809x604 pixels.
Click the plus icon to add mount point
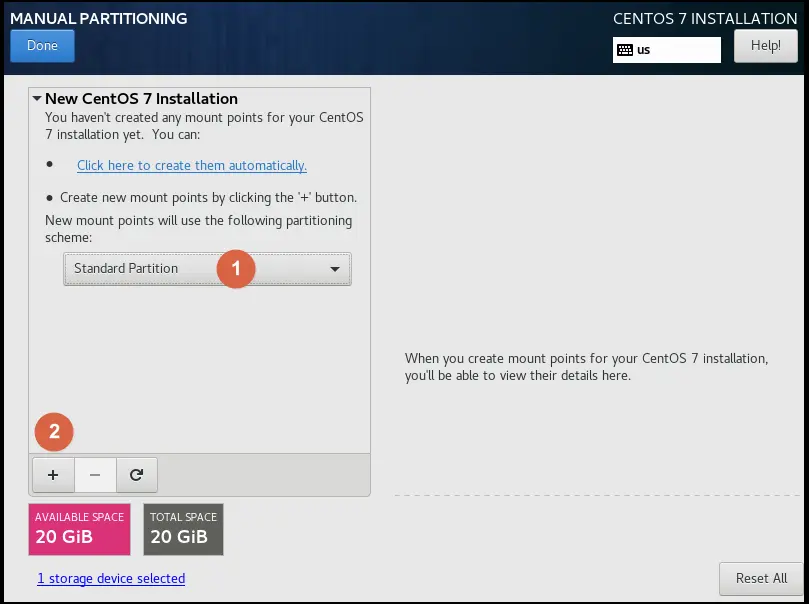pos(53,475)
